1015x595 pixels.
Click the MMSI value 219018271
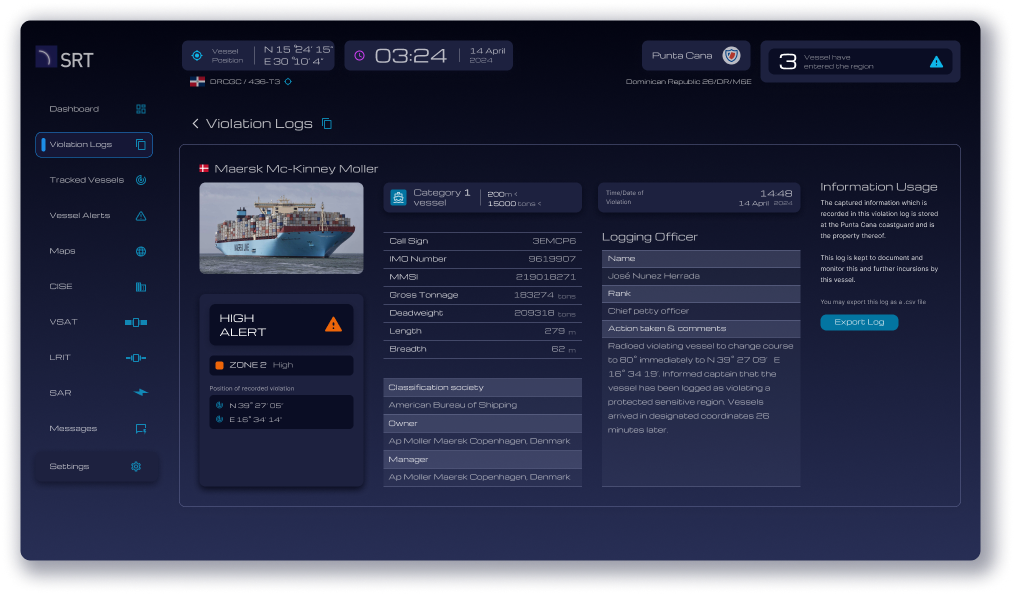(x=546, y=276)
